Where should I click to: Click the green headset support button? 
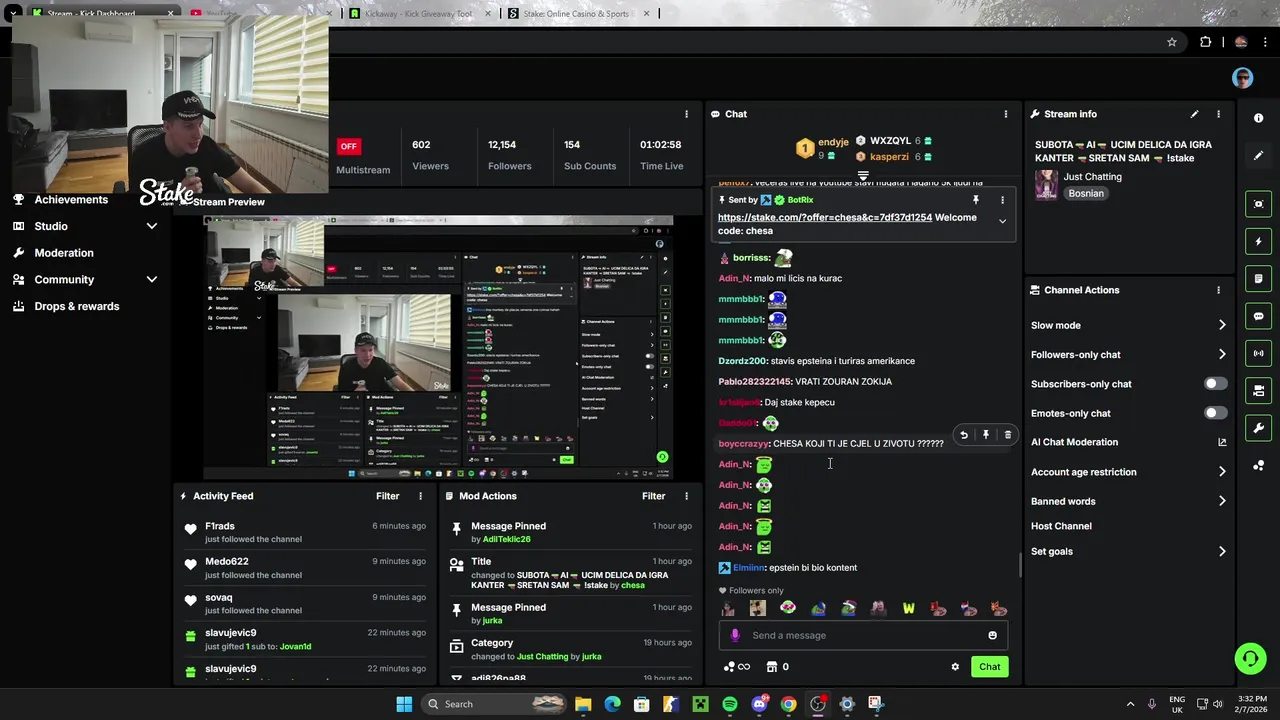[1250, 658]
